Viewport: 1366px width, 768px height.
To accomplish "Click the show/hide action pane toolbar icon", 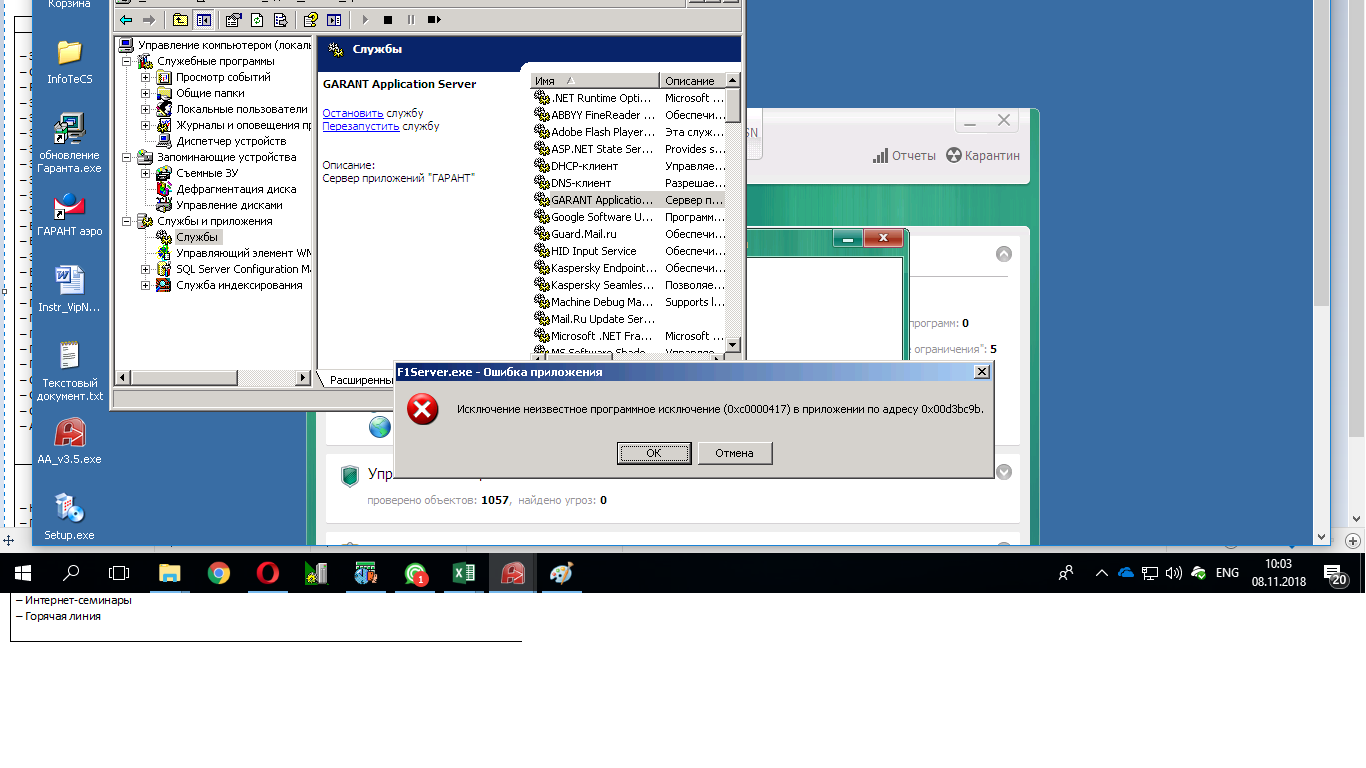I will click(334, 19).
